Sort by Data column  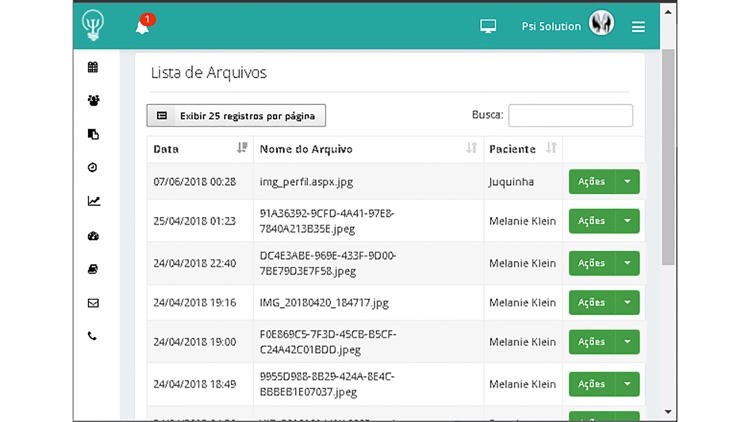(x=200, y=149)
